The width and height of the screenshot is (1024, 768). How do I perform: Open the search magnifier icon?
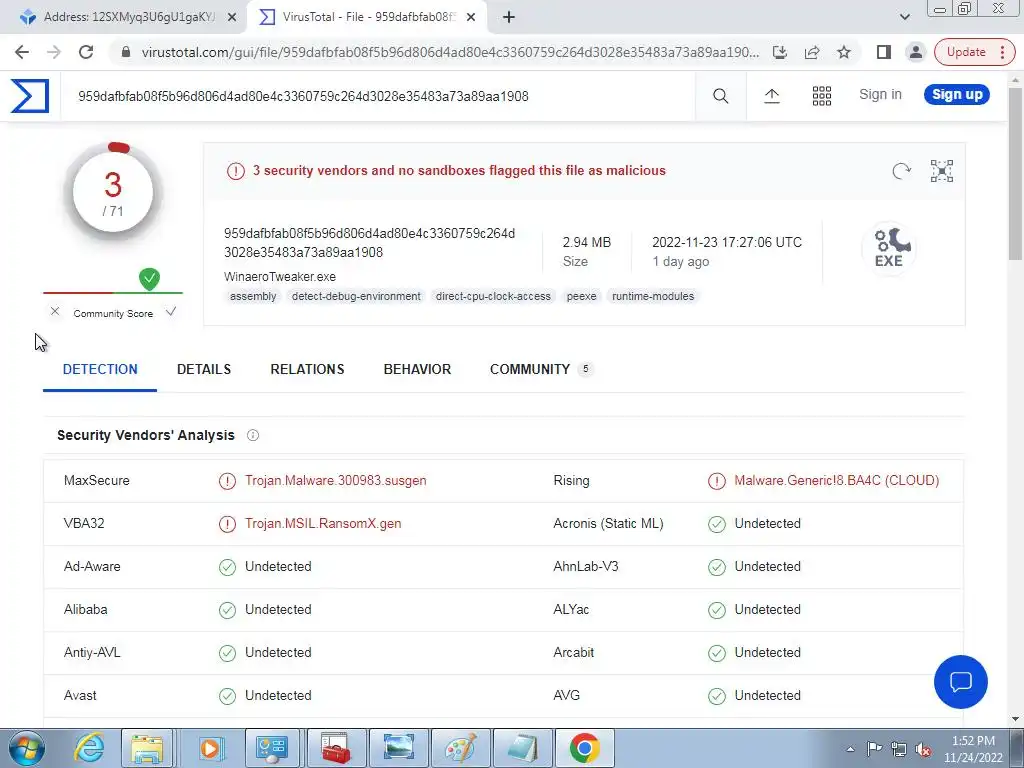pyautogui.click(x=720, y=96)
